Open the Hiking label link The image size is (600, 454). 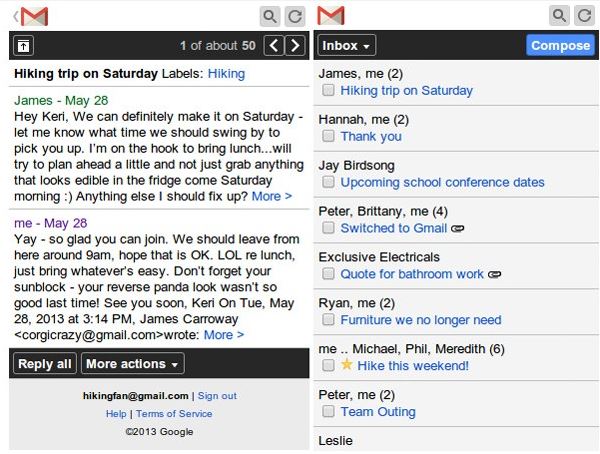pyautogui.click(x=226, y=73)
